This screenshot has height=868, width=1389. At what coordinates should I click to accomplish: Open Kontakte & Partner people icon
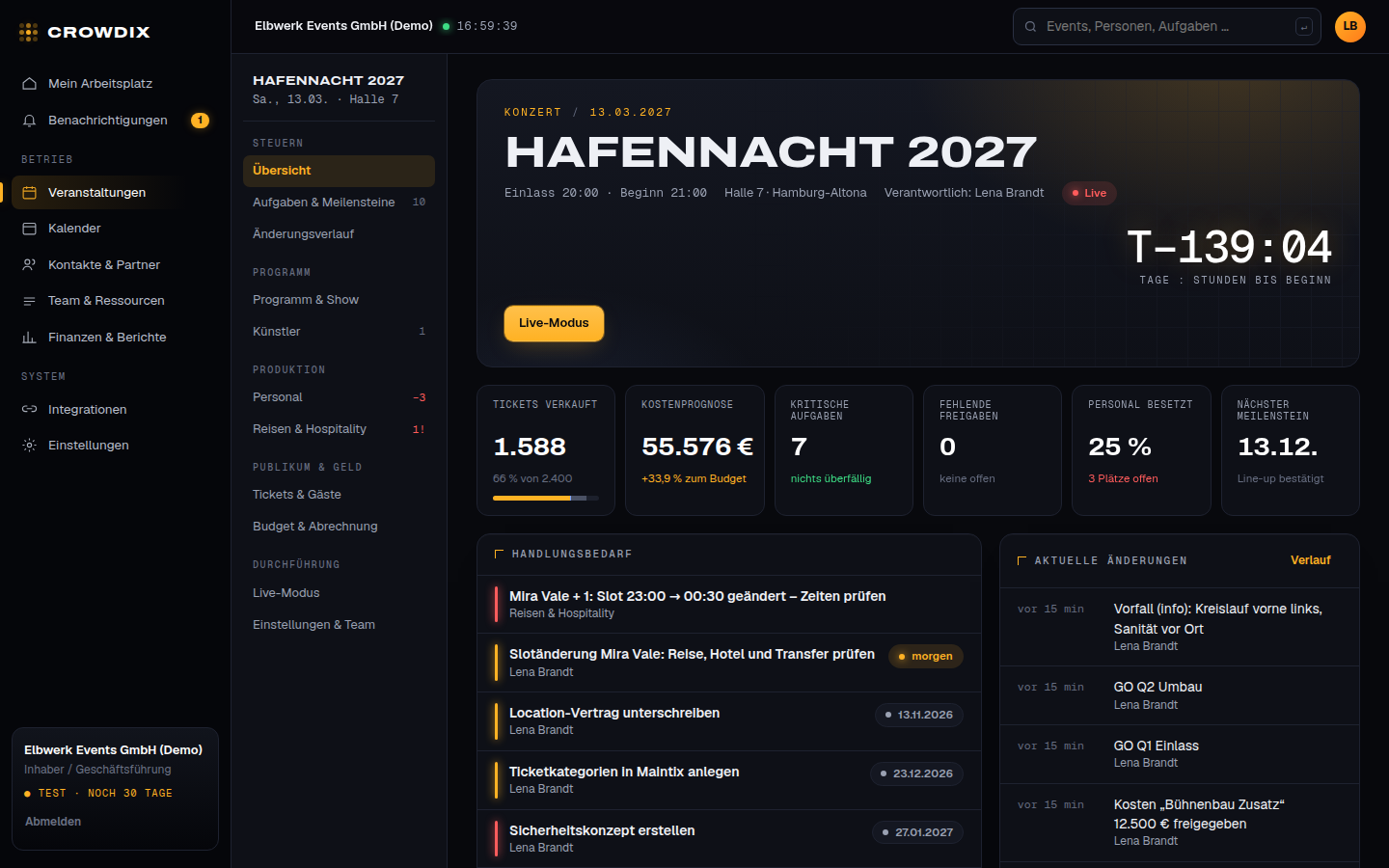click(29, 265)
